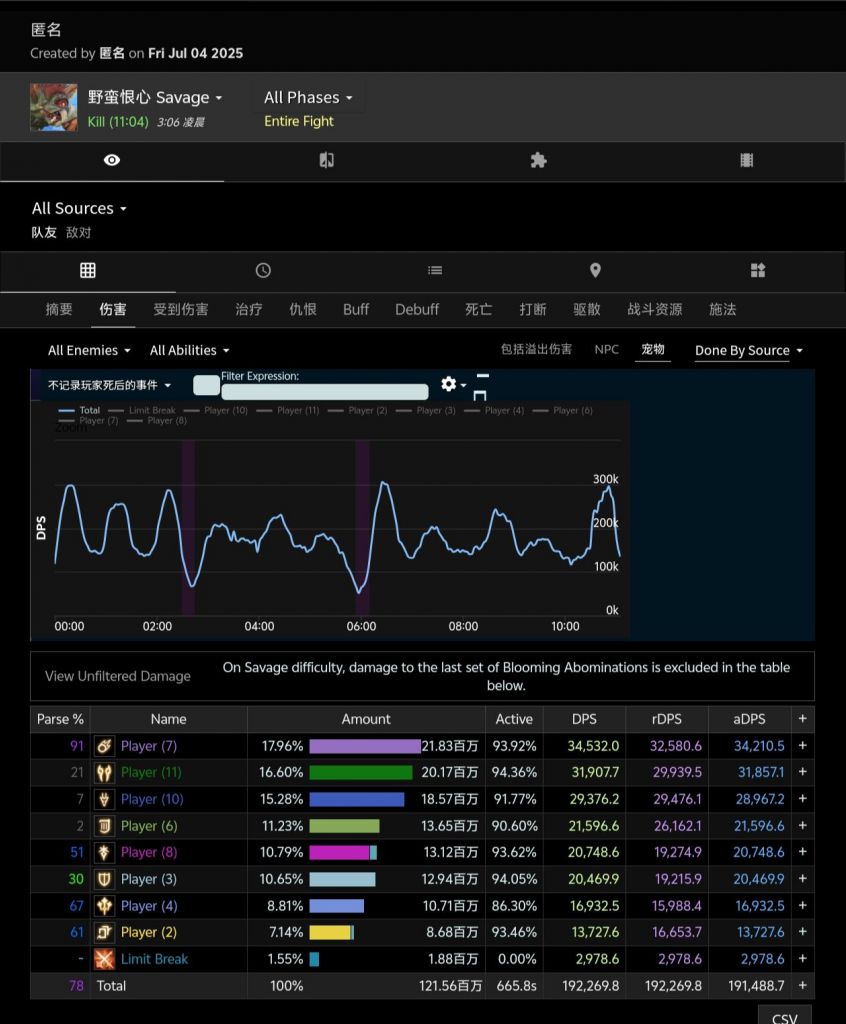846x1024 pixels.
Task: Open the Player (7) details link
Action: (x=149, y=746)
